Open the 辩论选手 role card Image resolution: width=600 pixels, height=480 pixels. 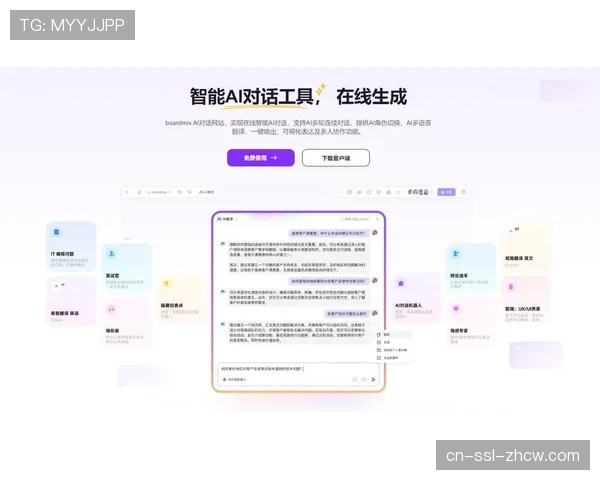coord(471,268)
